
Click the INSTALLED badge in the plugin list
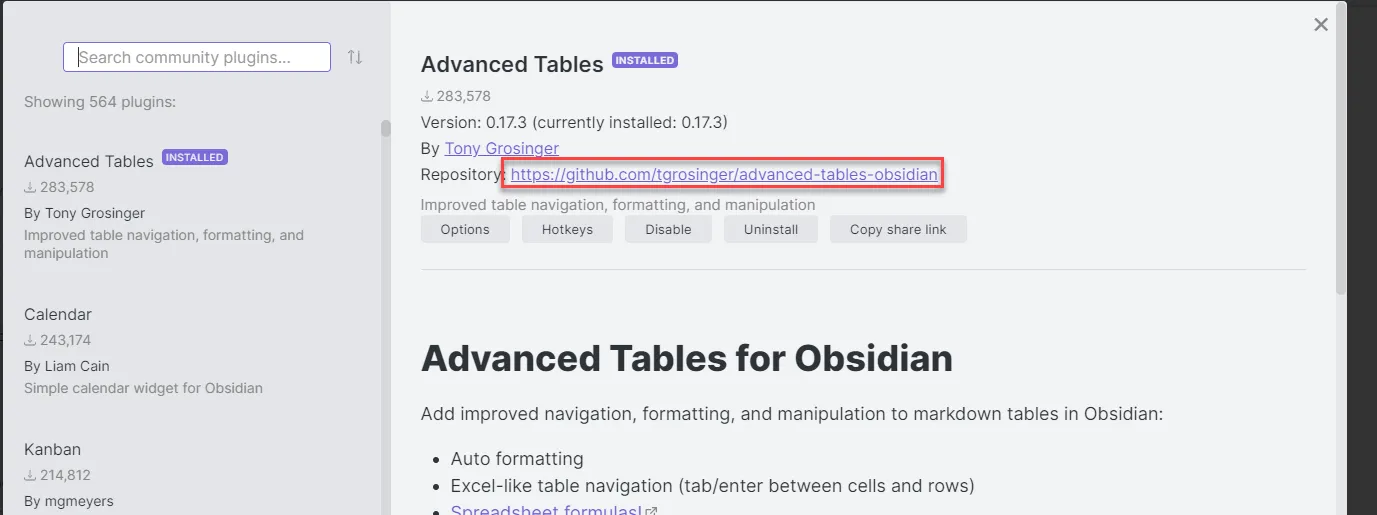point(194,157)
